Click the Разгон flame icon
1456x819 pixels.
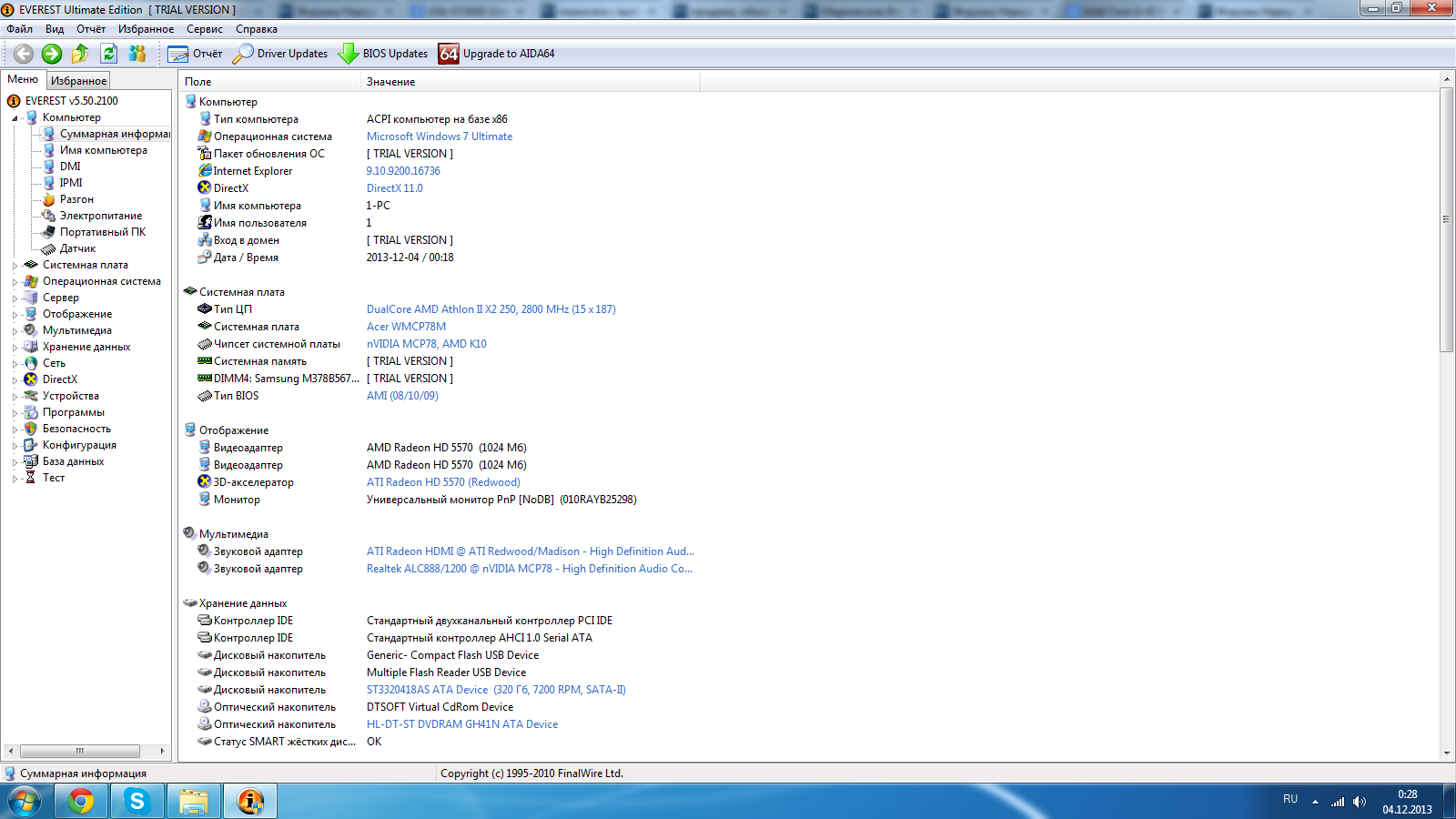click(x=49, y=199)
